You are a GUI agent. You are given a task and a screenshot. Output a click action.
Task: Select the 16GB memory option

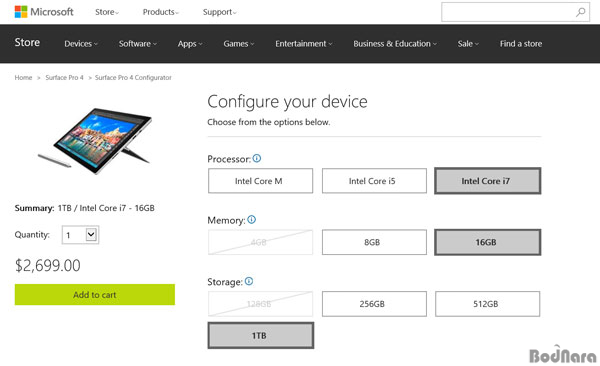[x=488, y=242]
